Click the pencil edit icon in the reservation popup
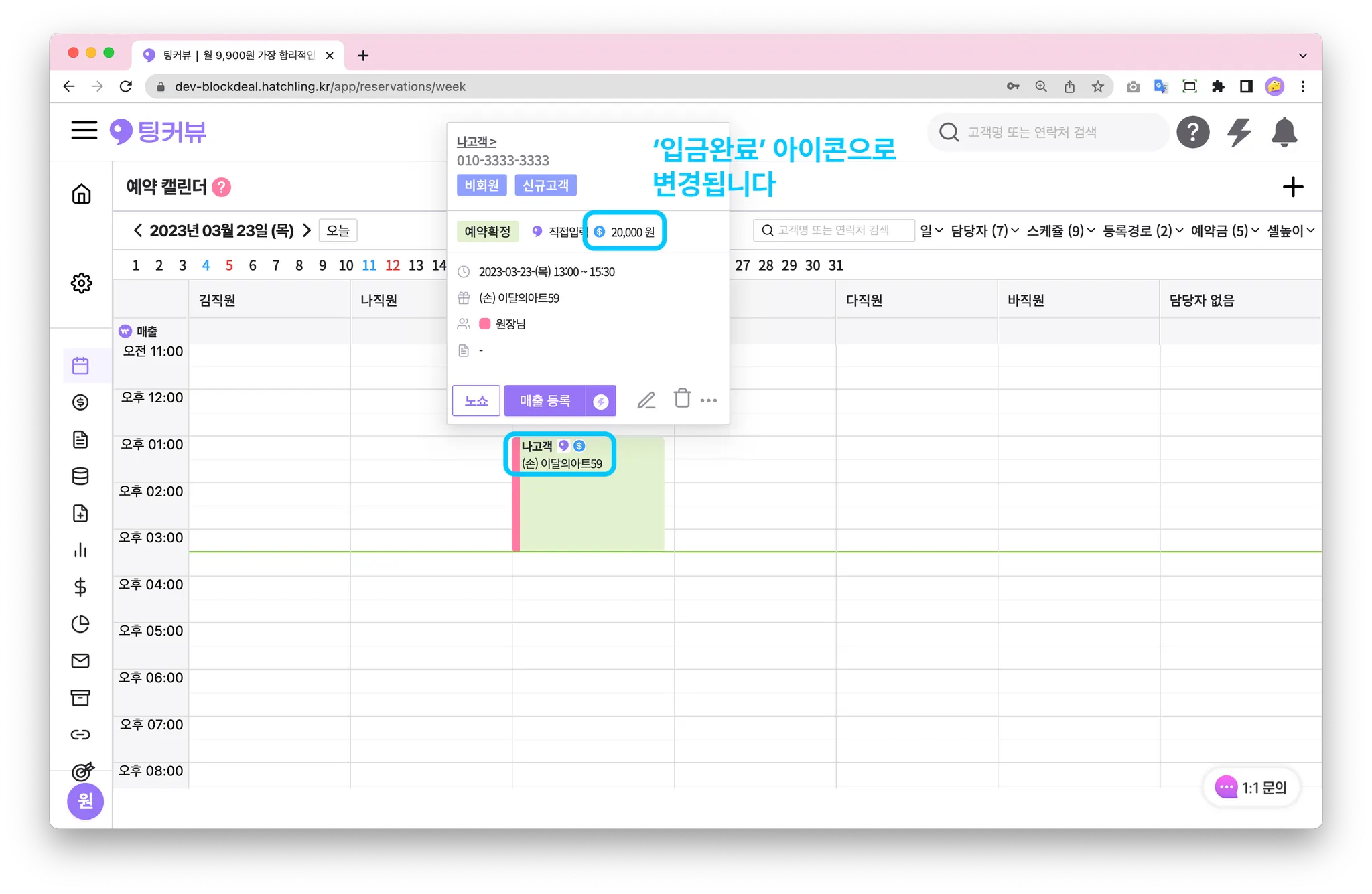Image resolution: width=1372 pixels, height=894 pixels. (646, 400)
